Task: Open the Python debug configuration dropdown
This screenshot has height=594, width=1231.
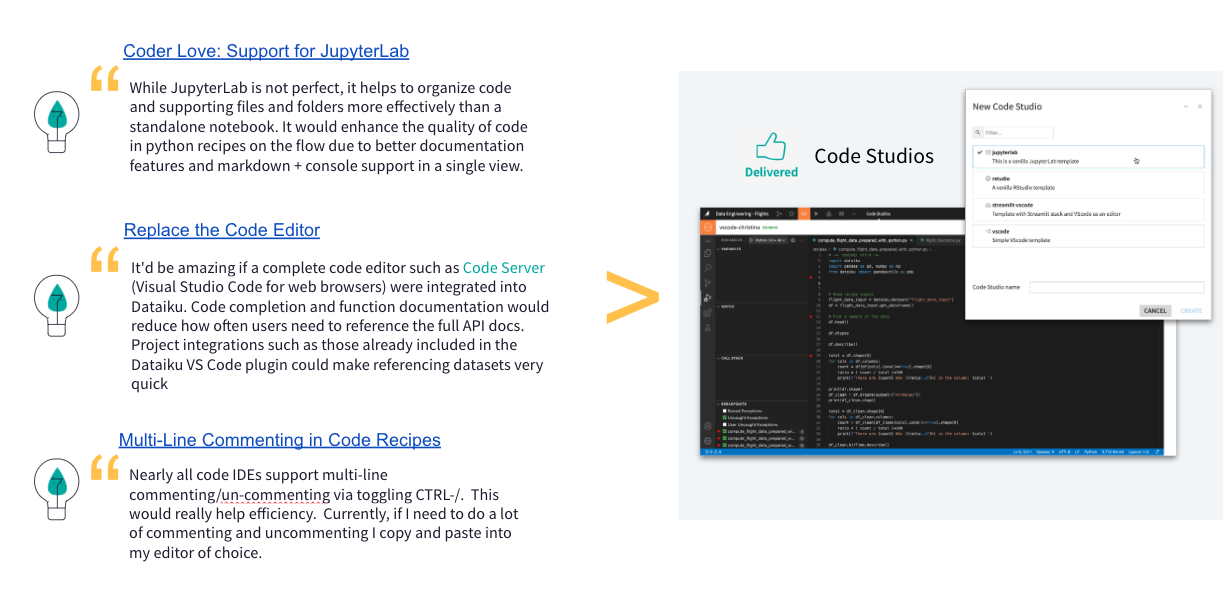Action: point(771,240)
